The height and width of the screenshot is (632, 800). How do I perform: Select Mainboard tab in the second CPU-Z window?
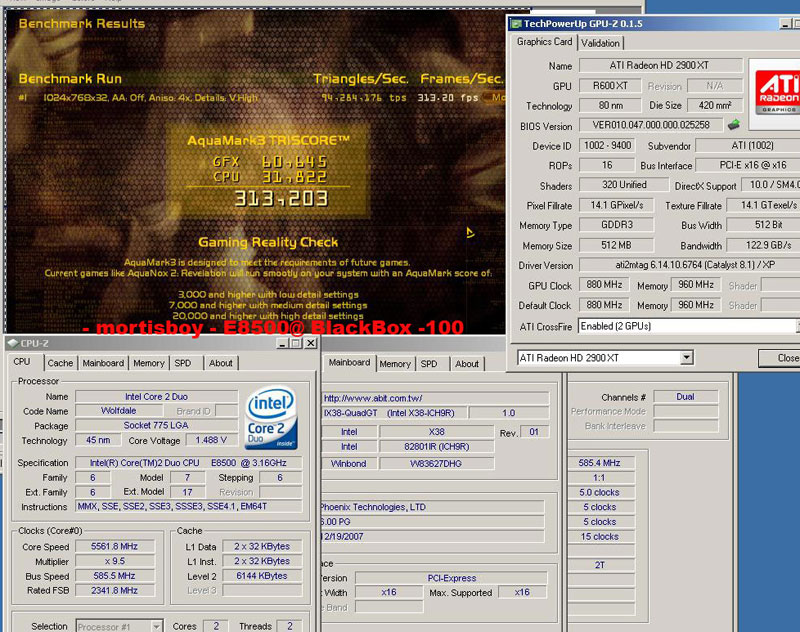(349, 363)
